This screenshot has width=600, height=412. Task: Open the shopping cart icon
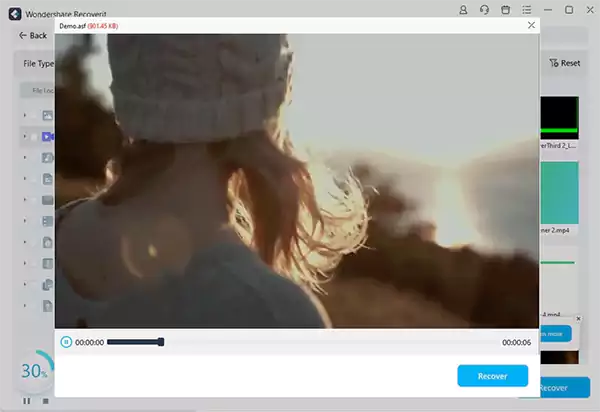click(x=505, y=10)
